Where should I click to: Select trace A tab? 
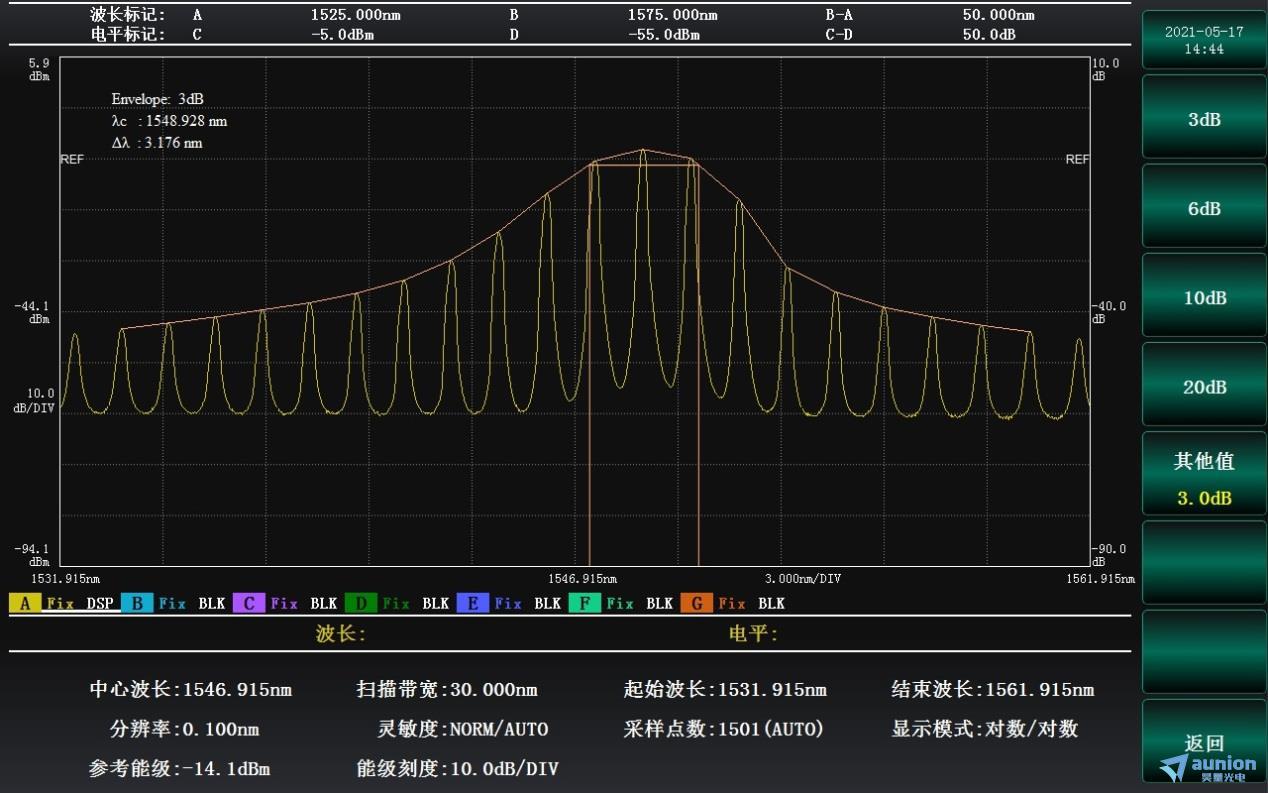(x=25, y=603)
